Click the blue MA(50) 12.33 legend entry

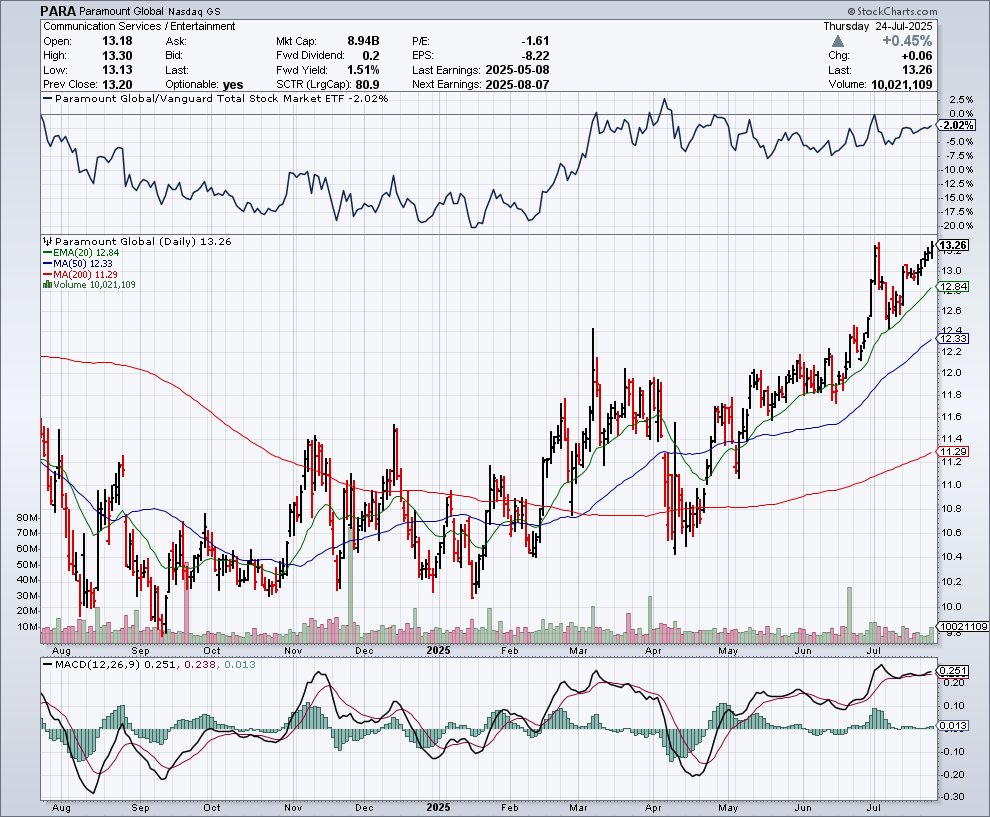coord(78,263)
